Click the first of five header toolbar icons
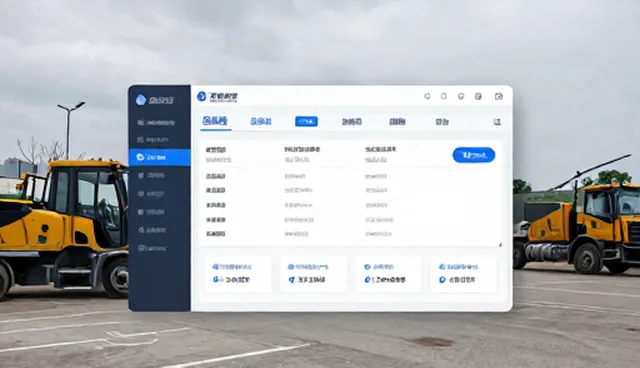 point(427,96)
